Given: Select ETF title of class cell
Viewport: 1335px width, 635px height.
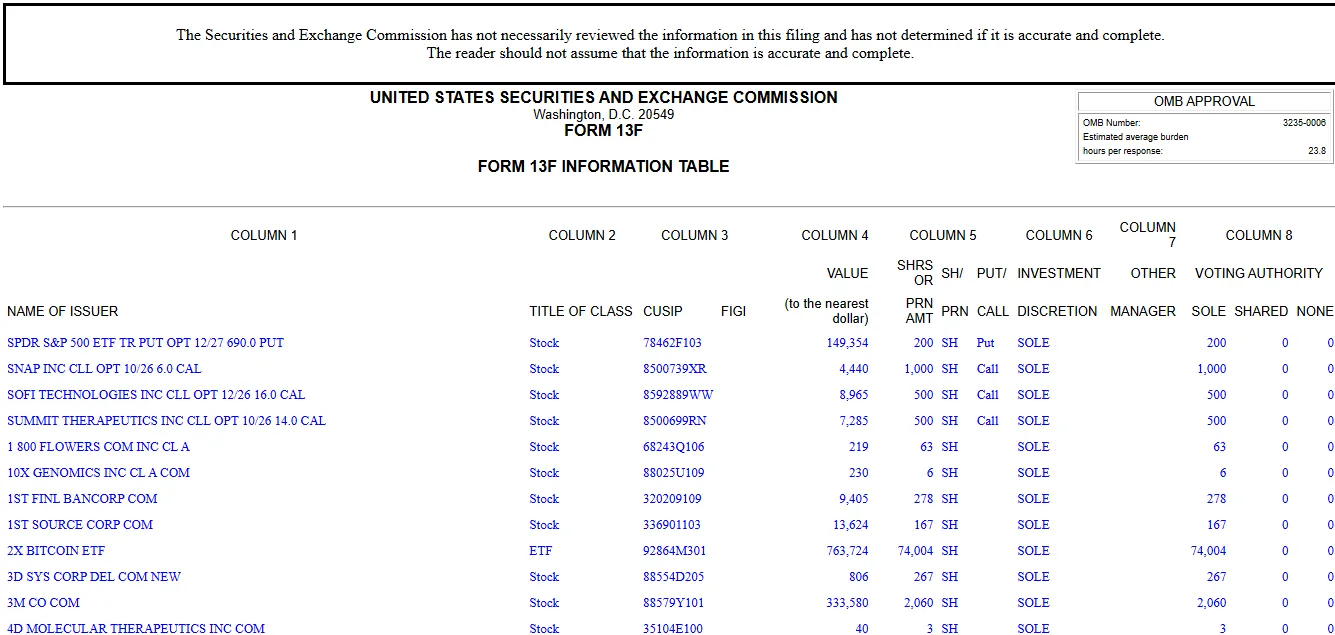Looking at the screenshot, I should pyautogui.click(x=541, y=551).
